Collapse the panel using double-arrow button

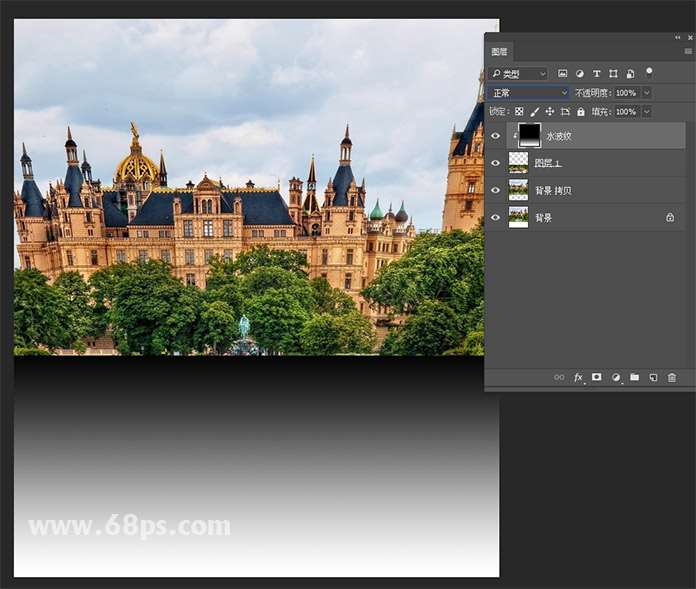pos(678,37)
